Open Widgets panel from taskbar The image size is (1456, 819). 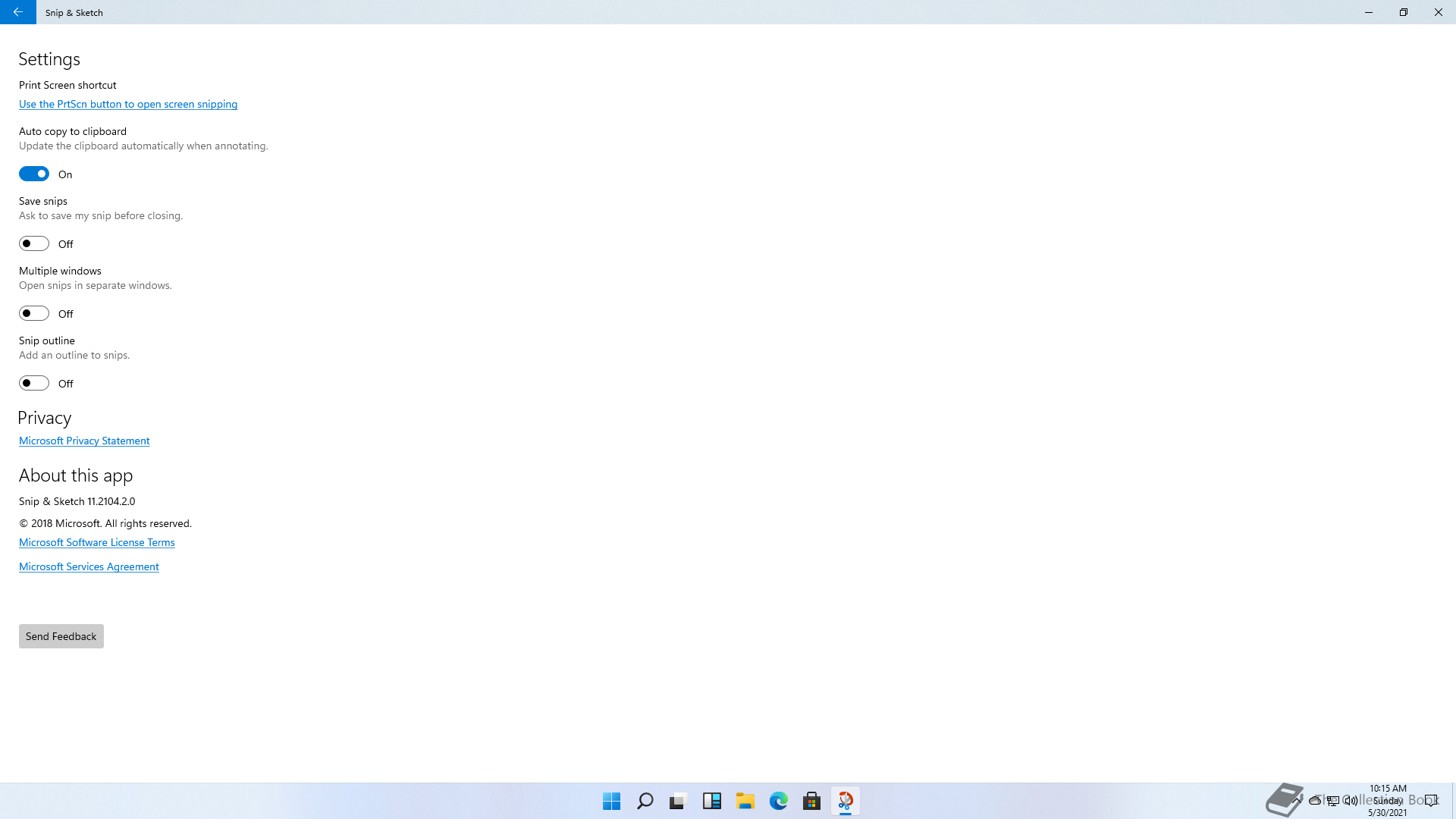click(711, 801)
